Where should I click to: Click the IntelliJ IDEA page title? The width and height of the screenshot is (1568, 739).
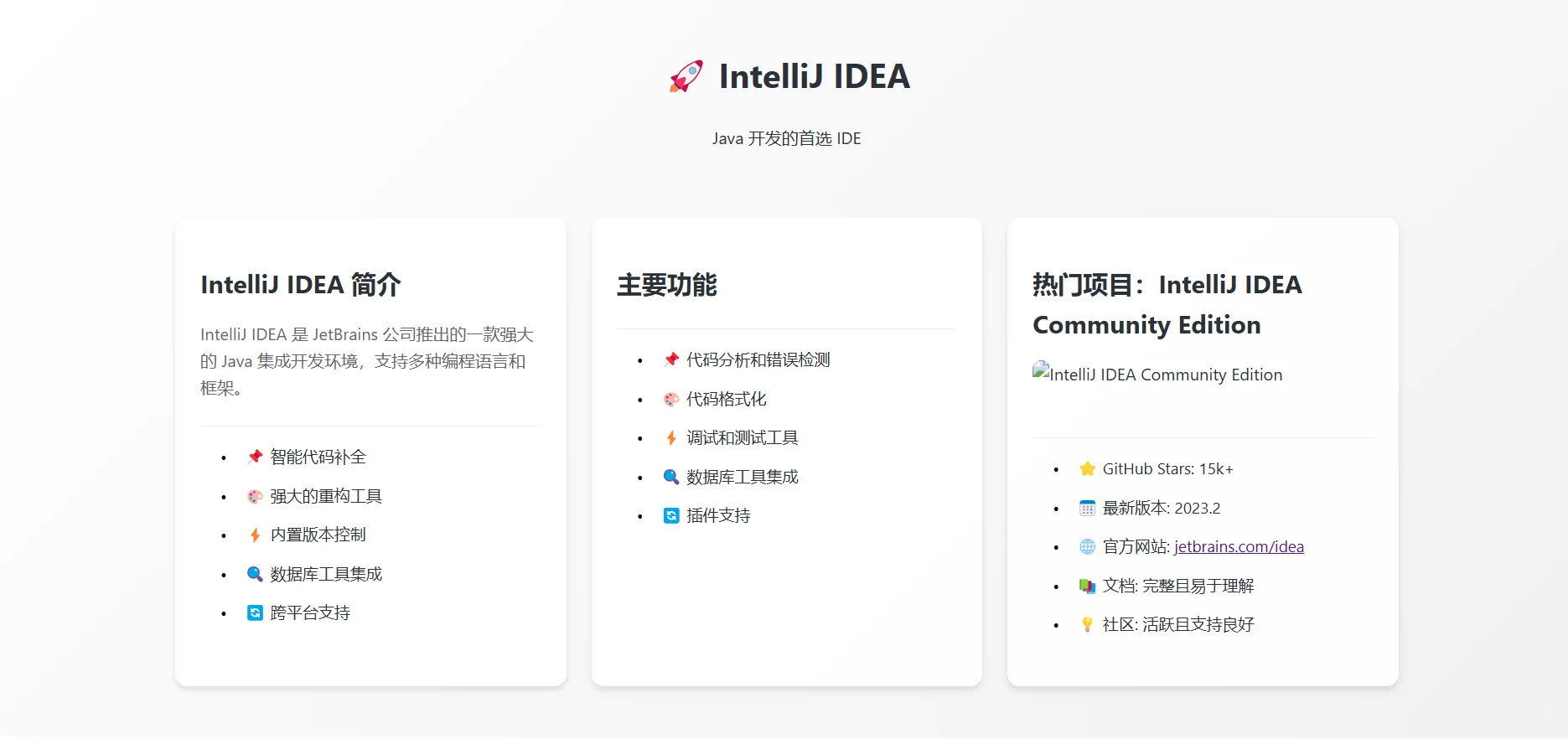(815, 76)
